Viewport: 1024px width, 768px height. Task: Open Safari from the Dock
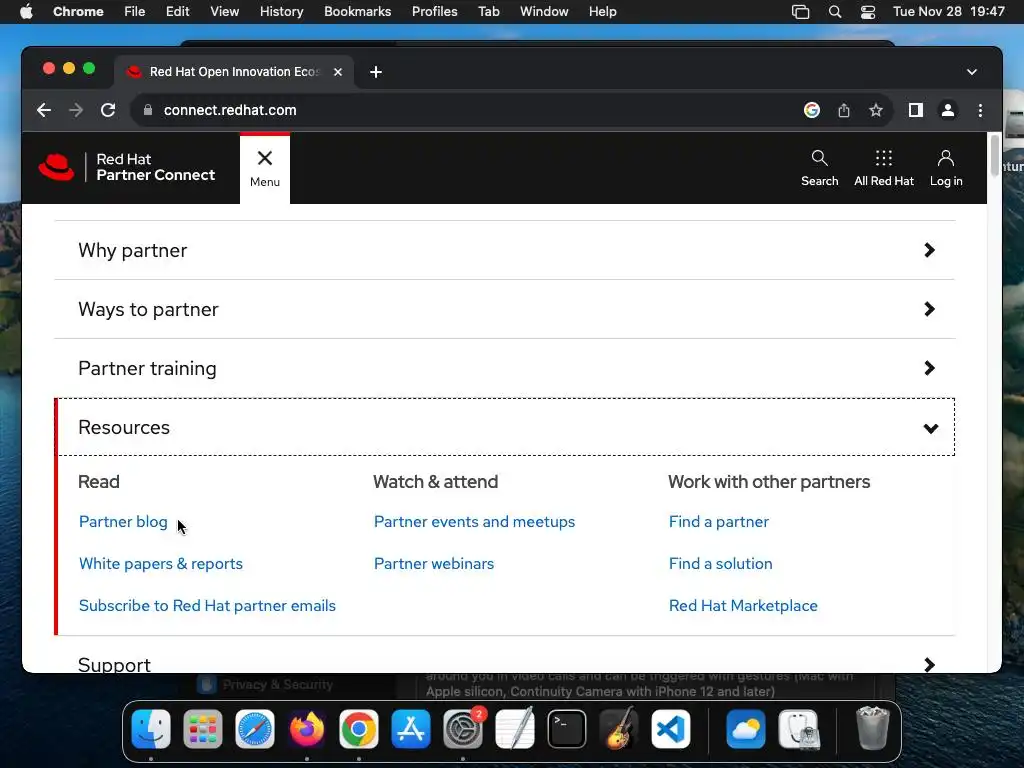(x=255, y=729)
